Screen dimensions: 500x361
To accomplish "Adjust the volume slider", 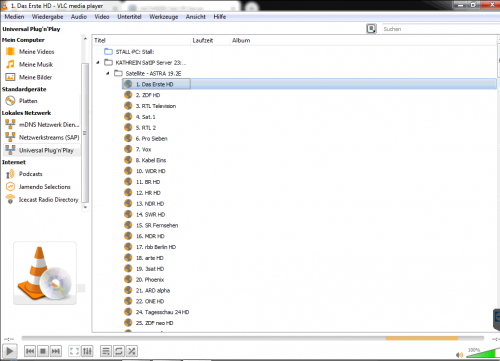I will pos(481,353).
